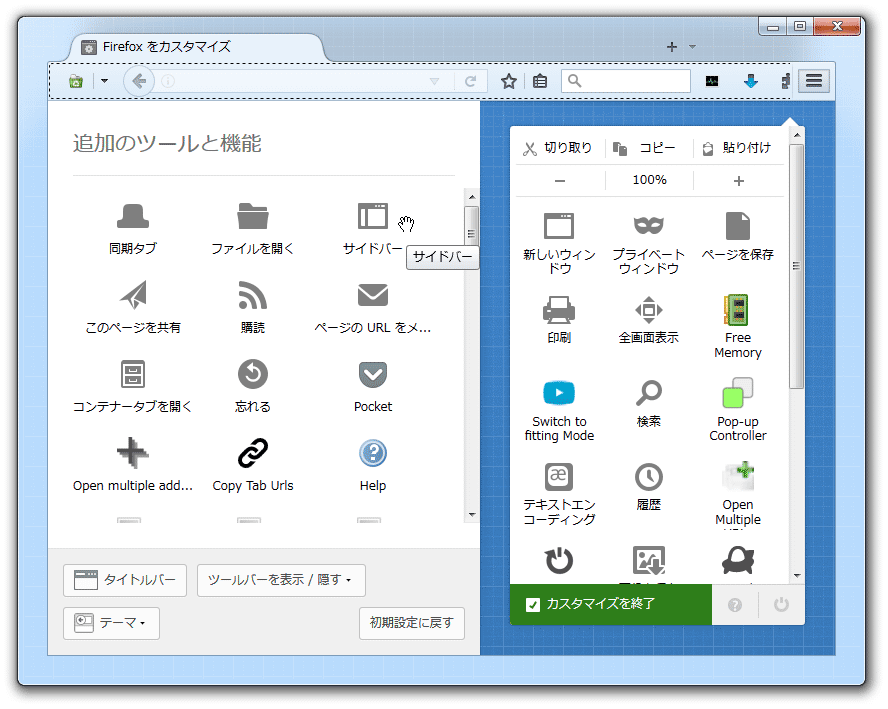888x709 pixels.
Task: Click down arrow of tools palette scrollbar
Action: [x=472, y=515]
